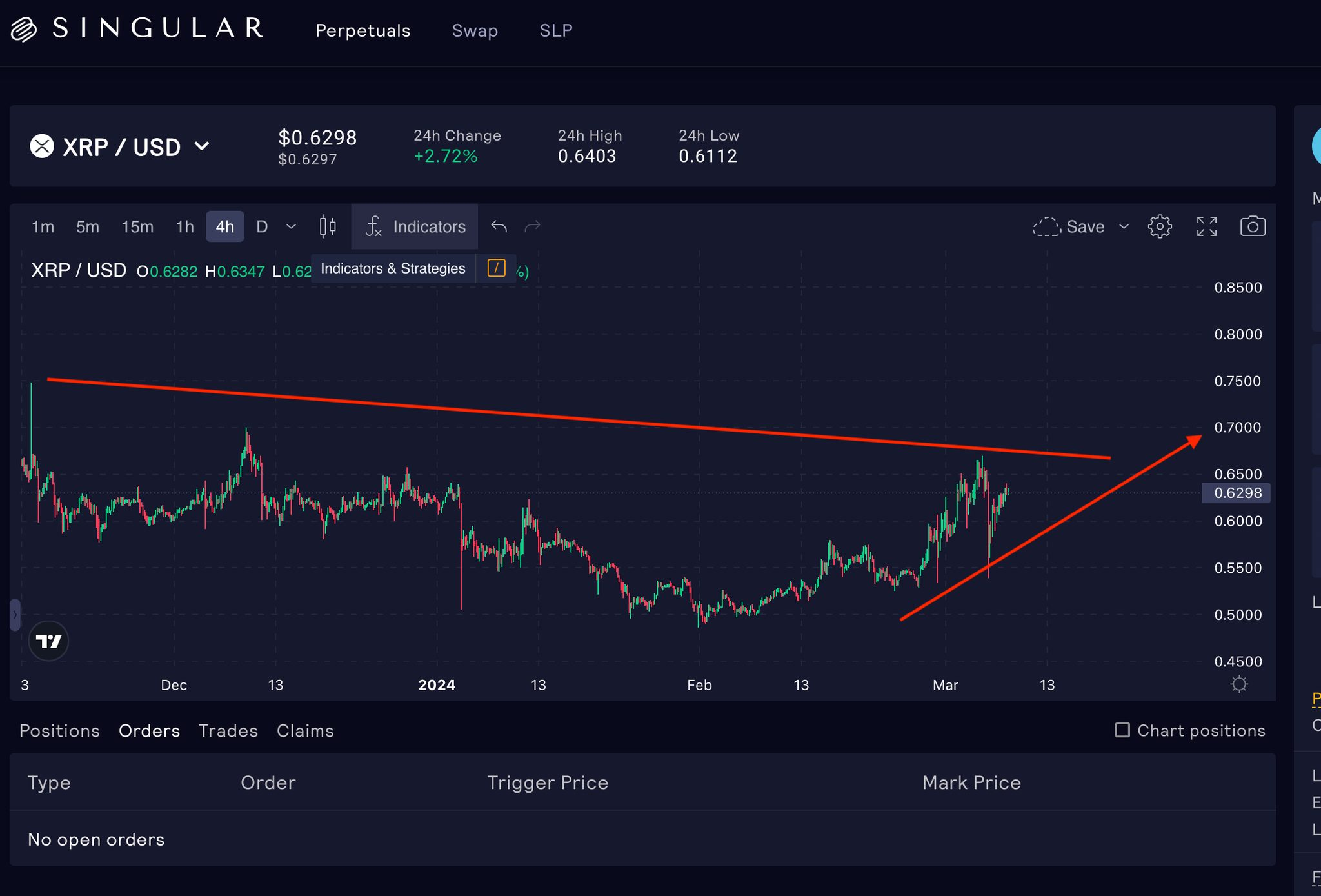
Task: Redo the chart action
Action: (532, 226)
